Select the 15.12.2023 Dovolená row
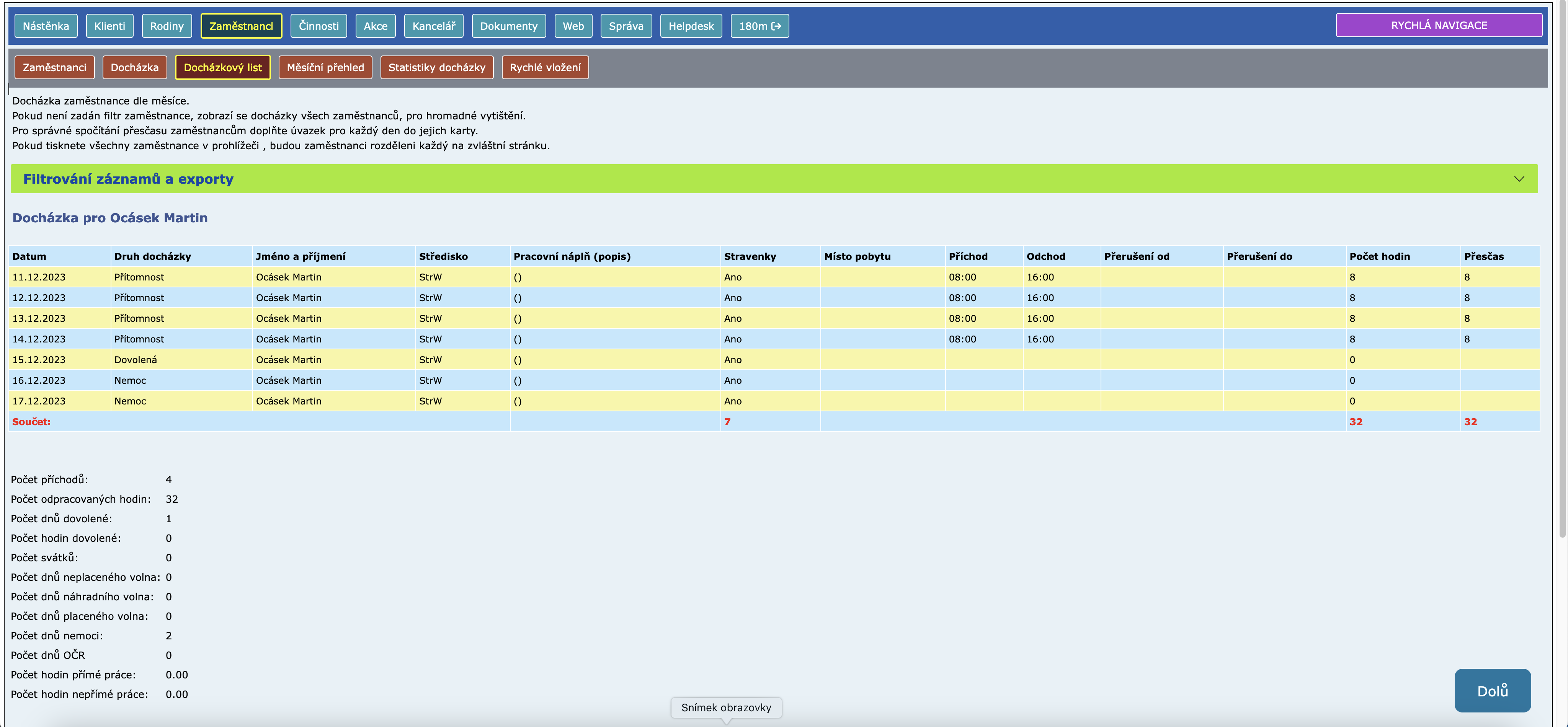 pyautogui.click(x=135, y=360)
